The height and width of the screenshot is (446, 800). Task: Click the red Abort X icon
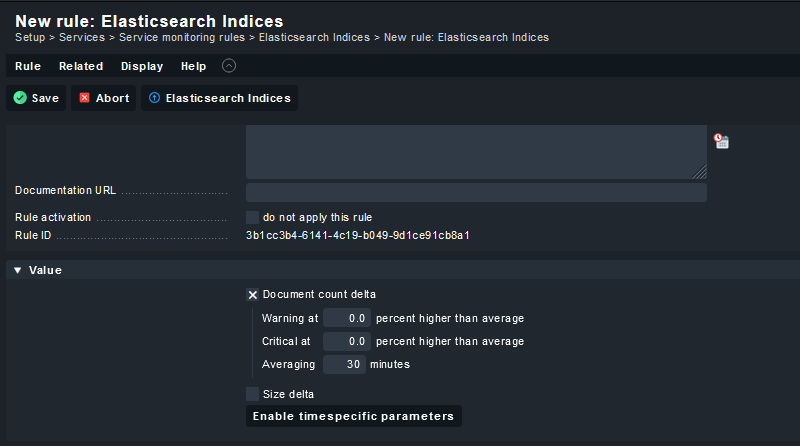85,97
